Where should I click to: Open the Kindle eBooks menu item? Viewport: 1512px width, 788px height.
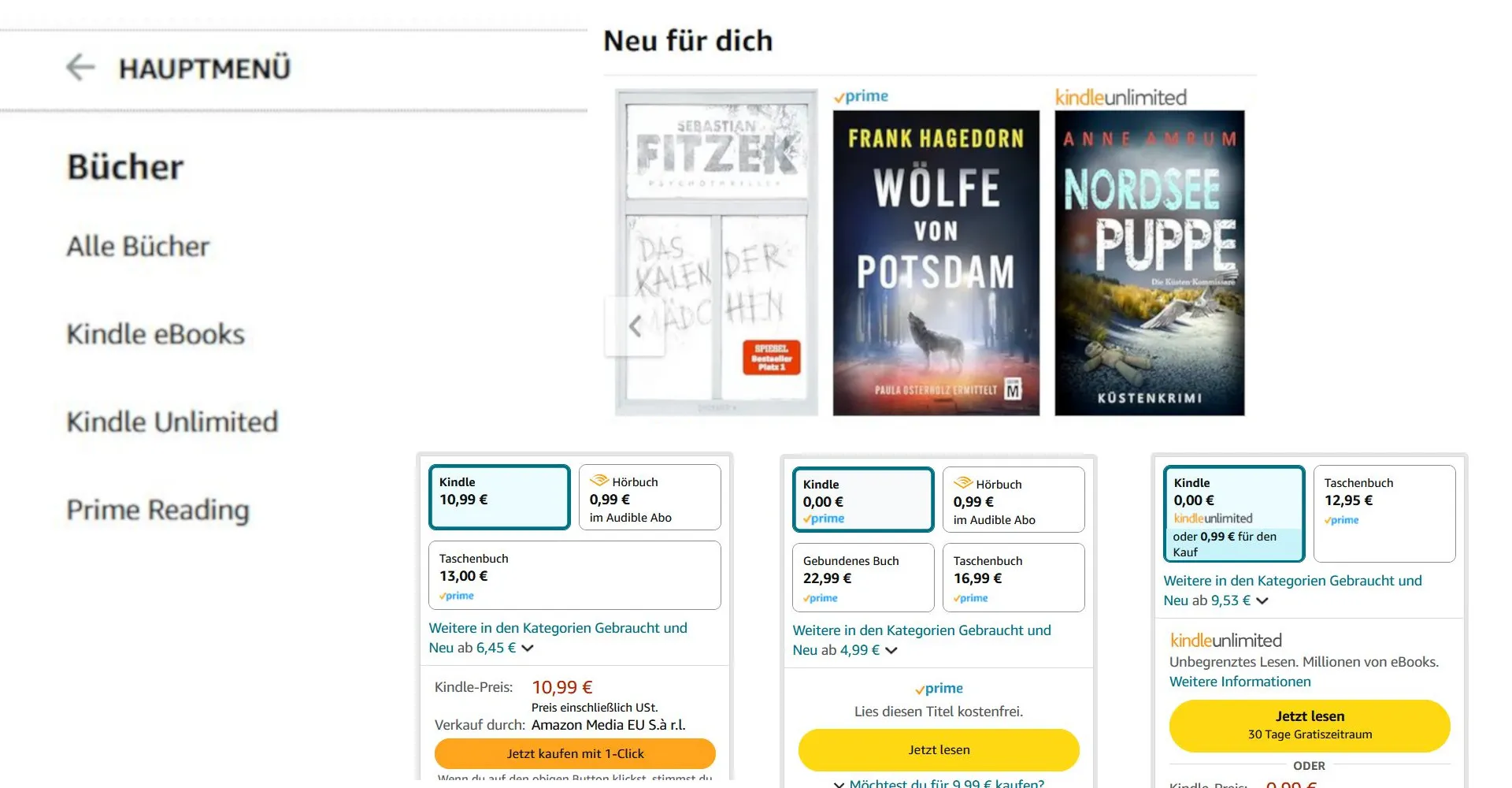tap(156, 334)
